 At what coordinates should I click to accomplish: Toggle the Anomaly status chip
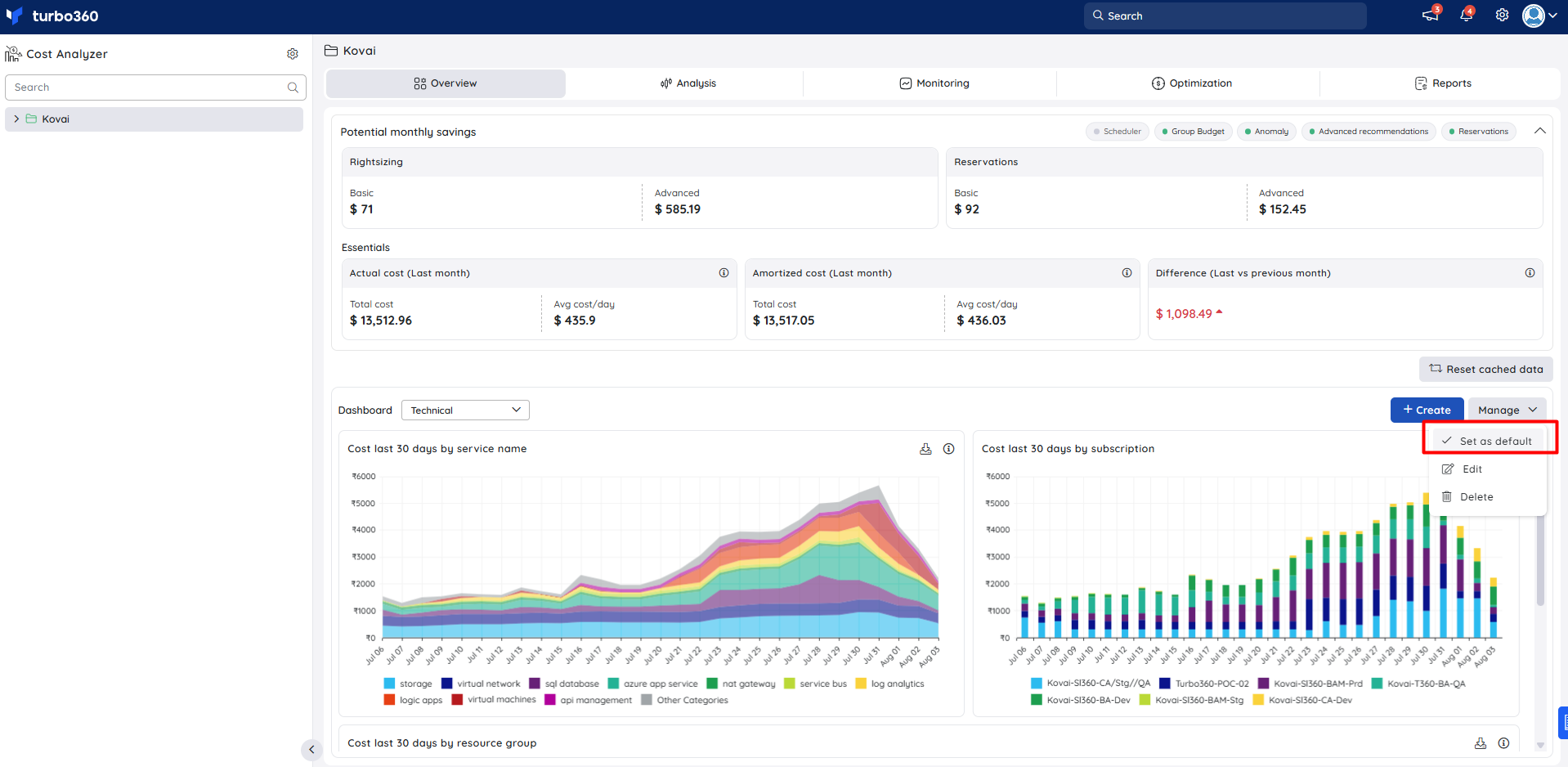point(1266,132)
